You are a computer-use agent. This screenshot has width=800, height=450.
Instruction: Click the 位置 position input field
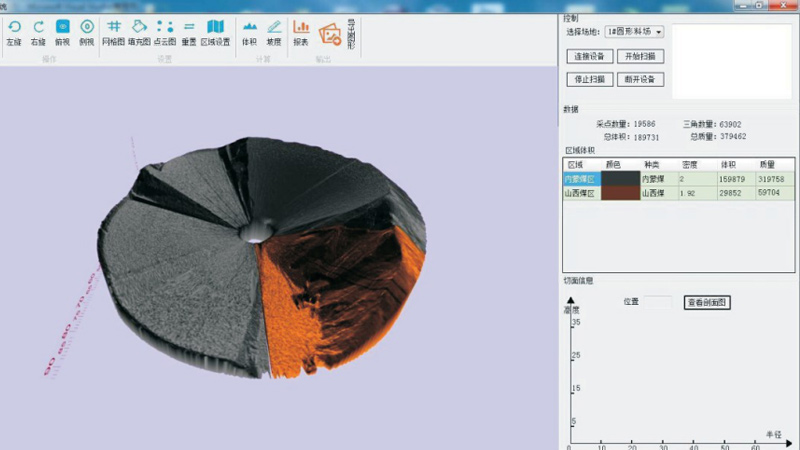658,301
